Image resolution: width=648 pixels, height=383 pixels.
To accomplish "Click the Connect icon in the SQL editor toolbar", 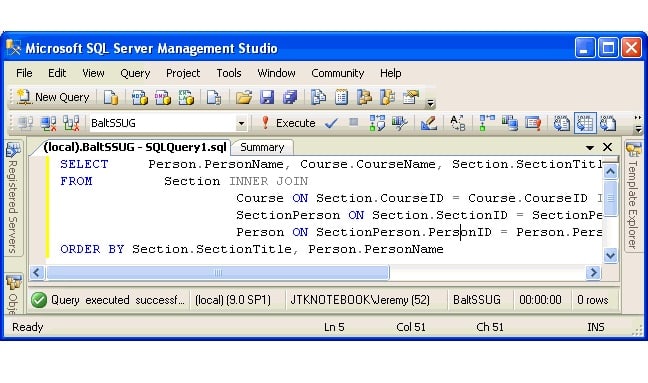I will click(x=25, y=123).
